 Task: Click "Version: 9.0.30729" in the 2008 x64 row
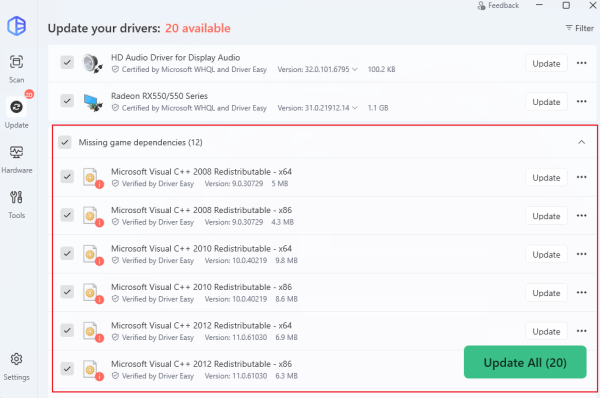(234, 184)
